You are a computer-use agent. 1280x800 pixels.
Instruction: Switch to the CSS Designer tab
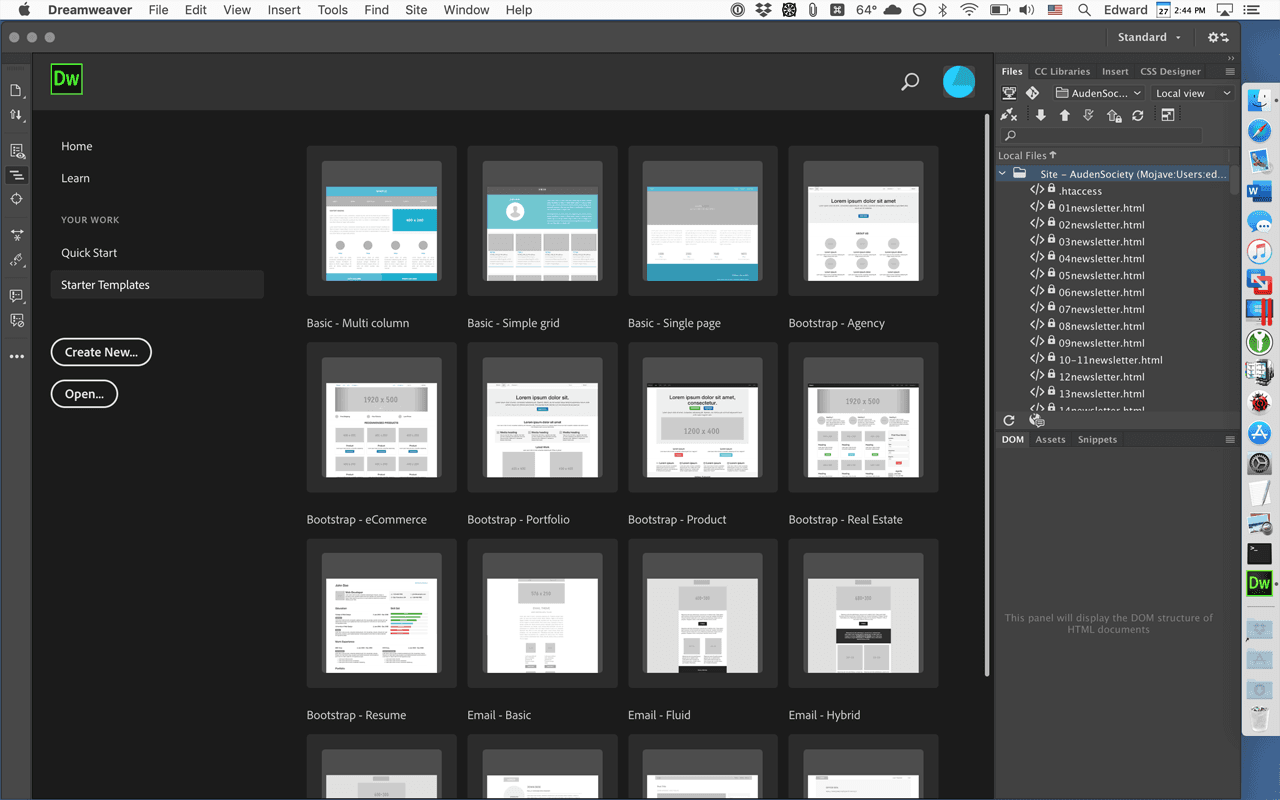[x=1170, y=72]
